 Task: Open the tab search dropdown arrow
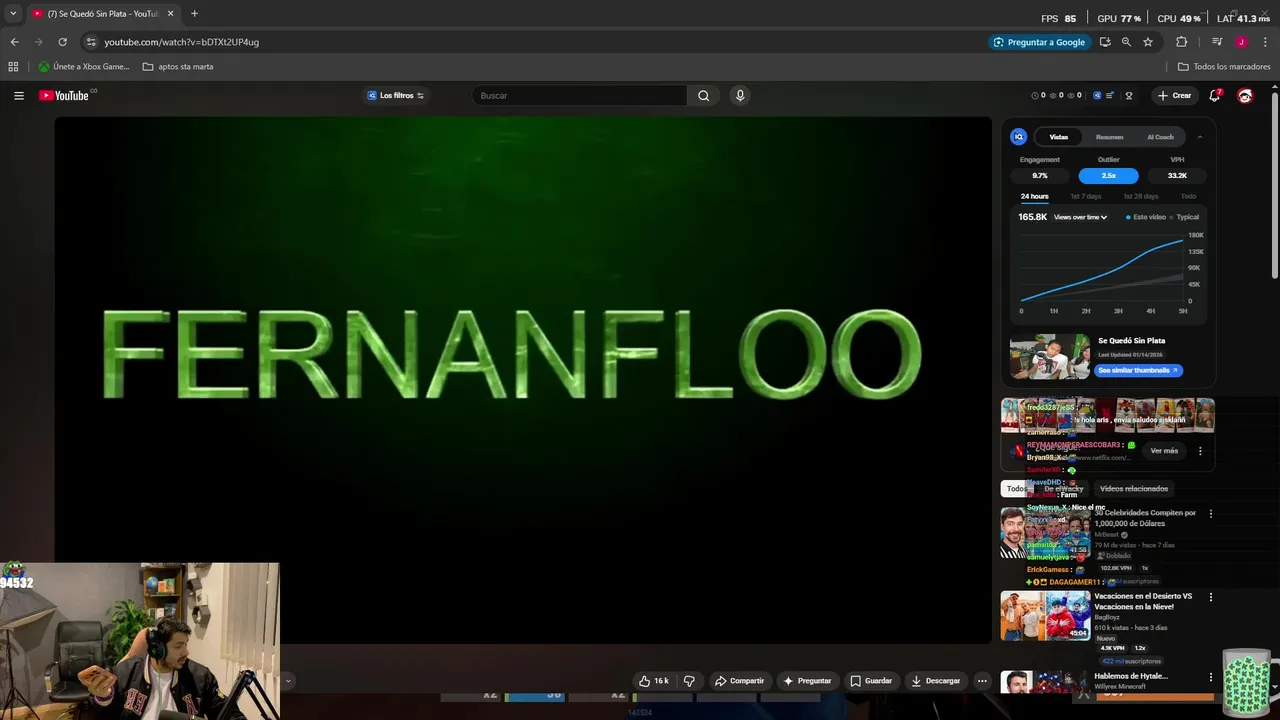pyautogui.click(x=13, y=14)
